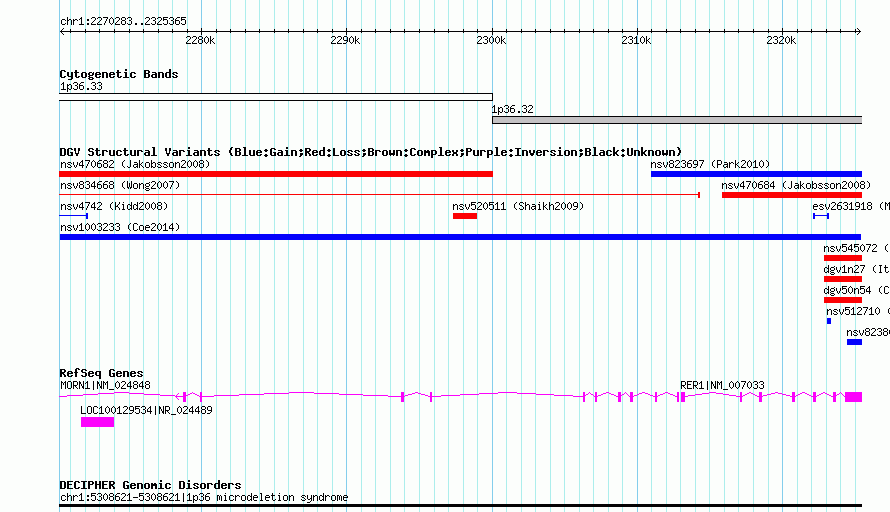Image resolution: width=890 pixels, height=512 pixels.
Task: Click LOC100129534|NR_024489 label
Action: click(146, 410)
